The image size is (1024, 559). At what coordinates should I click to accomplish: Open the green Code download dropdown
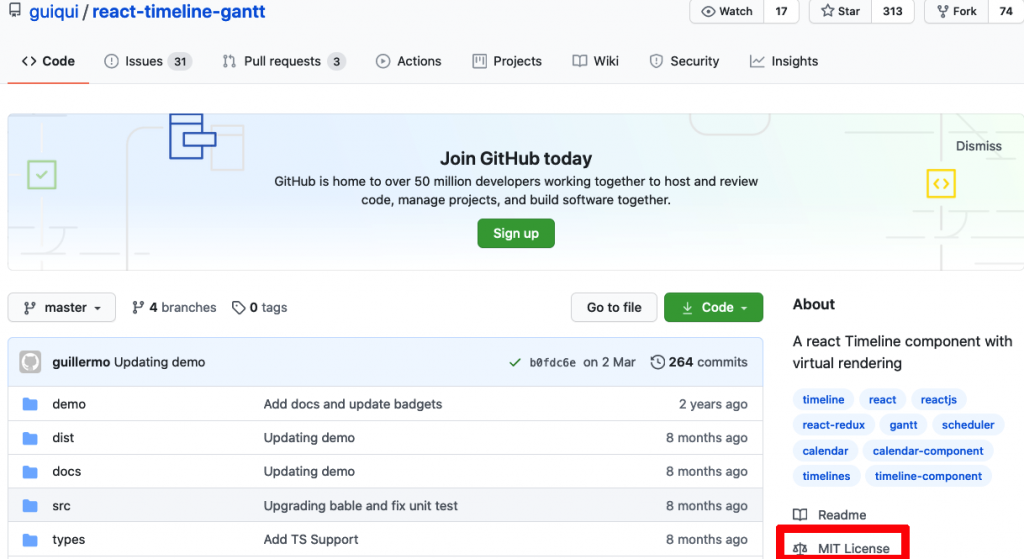[713, 308]
